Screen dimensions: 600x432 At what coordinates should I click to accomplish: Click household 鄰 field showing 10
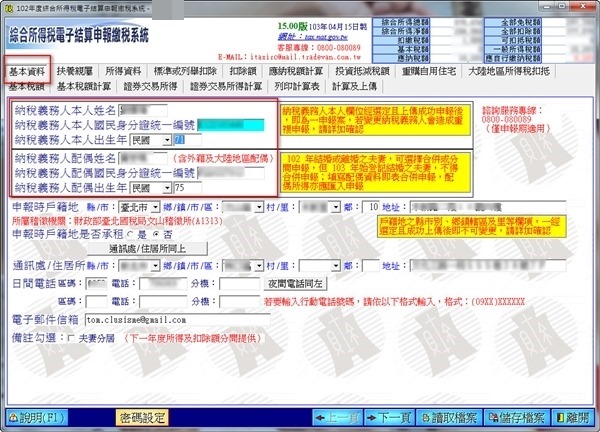370,207
